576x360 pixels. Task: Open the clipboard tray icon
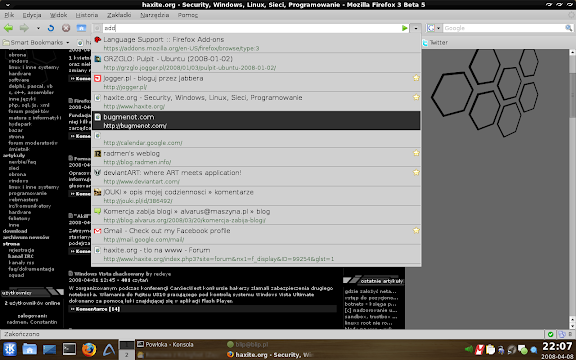click(x=490, y=349)
